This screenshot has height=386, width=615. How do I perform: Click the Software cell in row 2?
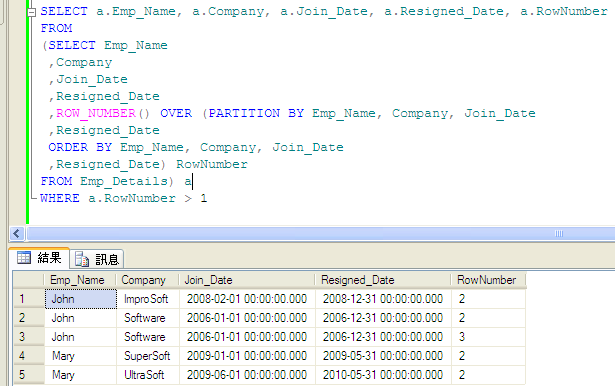(148, 318)
